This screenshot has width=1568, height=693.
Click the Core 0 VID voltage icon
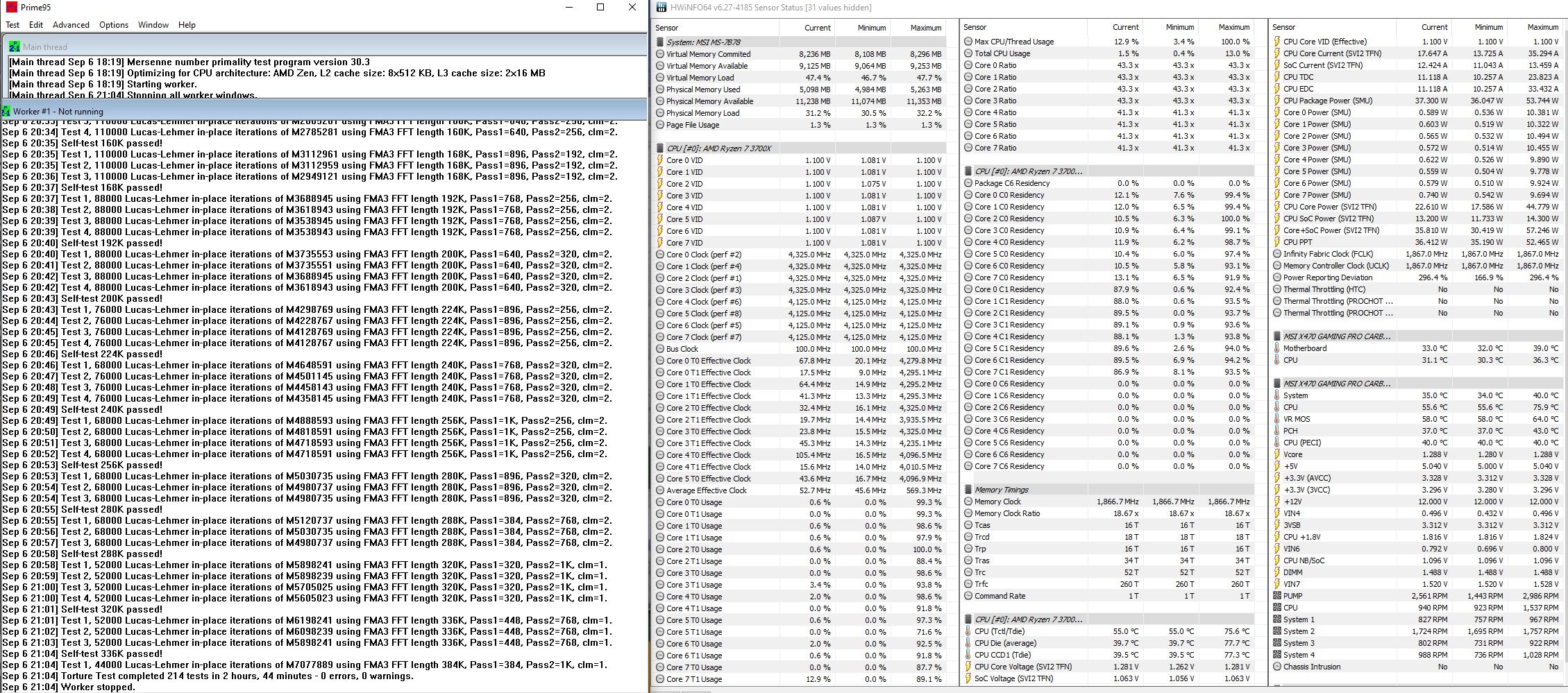tap(660, 160)
